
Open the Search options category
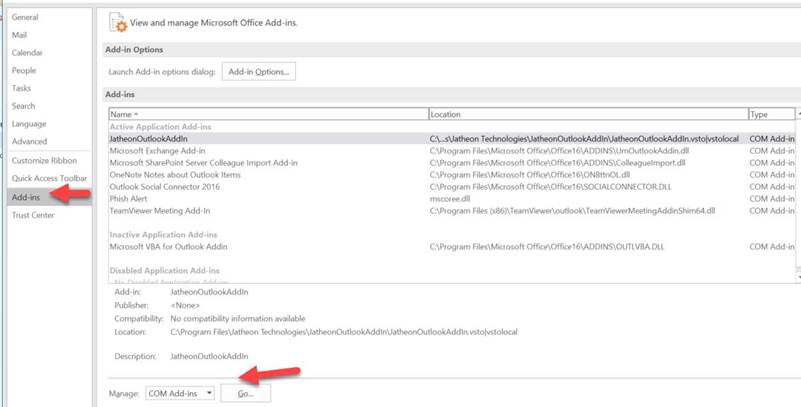(x=23, y=106)
